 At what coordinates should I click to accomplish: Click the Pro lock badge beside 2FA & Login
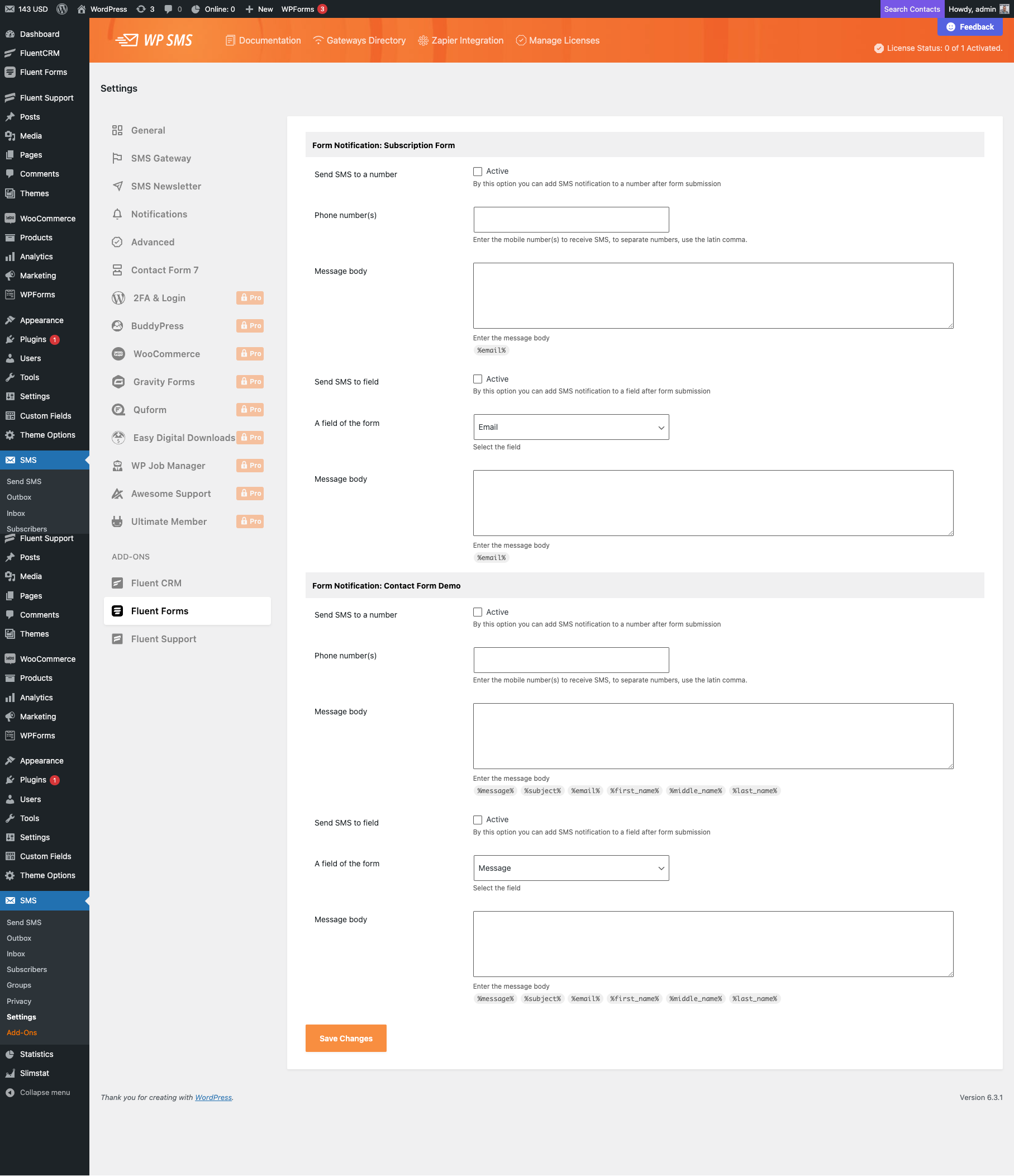pos(250,298)
